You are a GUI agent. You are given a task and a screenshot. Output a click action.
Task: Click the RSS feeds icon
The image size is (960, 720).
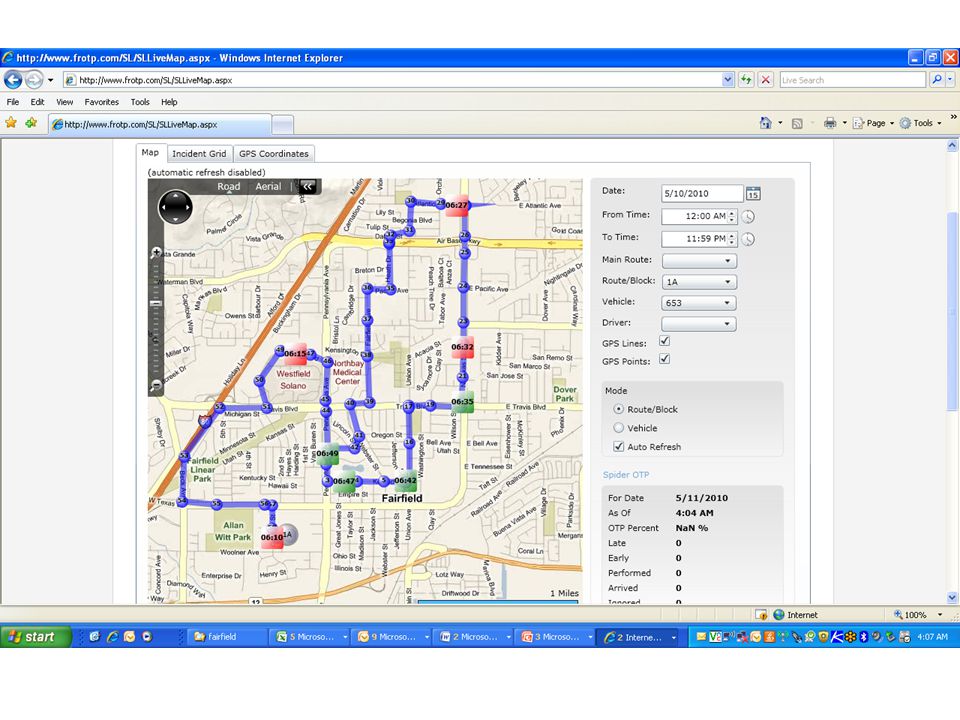click(797, 124)
